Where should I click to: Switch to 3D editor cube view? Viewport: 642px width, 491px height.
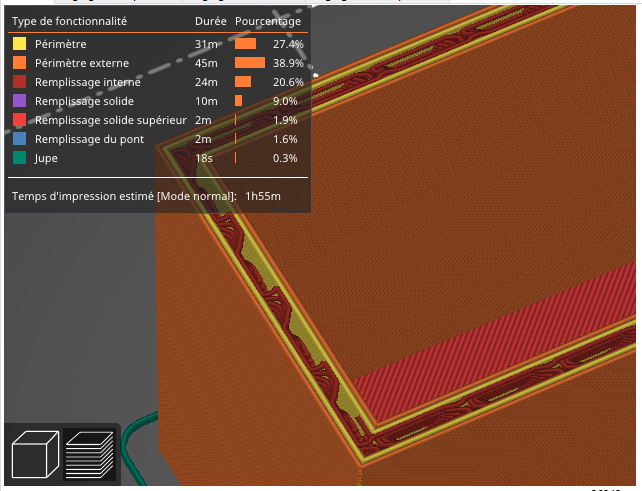tap(35, 454)
